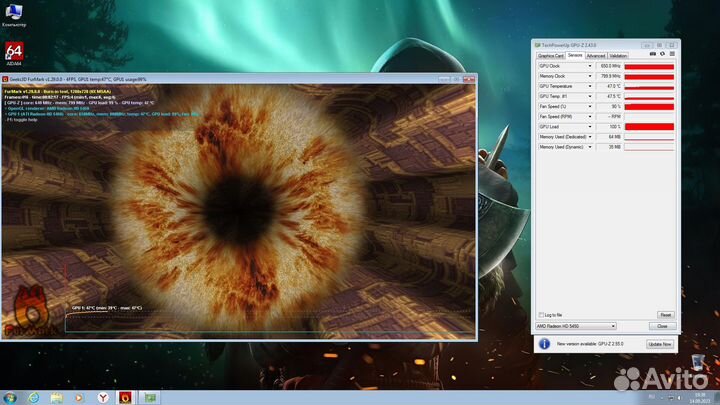Open the GPU-Z hamburger menu icon
Viewport: 720px width, 405px height.
pos(672,54)
